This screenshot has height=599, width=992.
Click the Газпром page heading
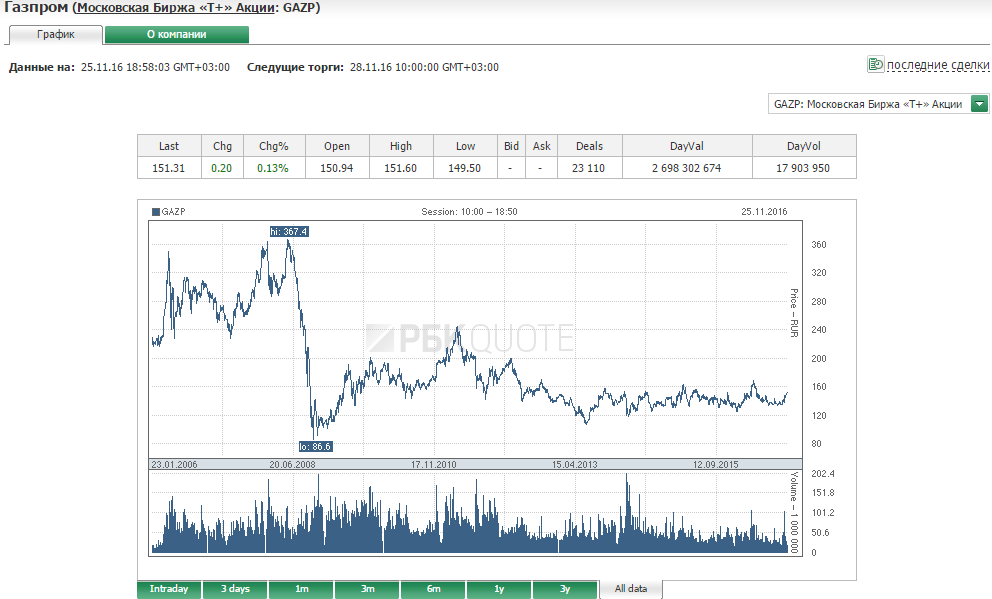coord(35,8)
